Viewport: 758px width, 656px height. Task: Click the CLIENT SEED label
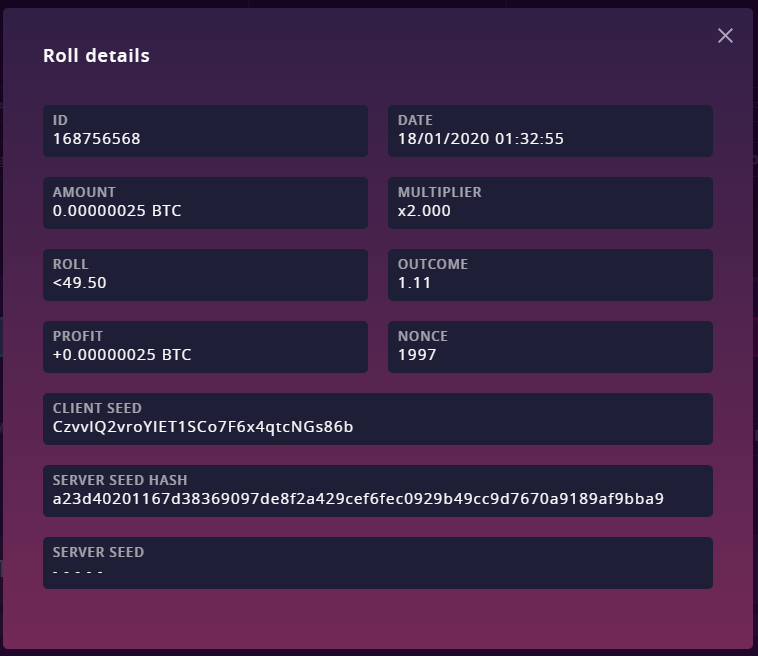coord(97,408)
